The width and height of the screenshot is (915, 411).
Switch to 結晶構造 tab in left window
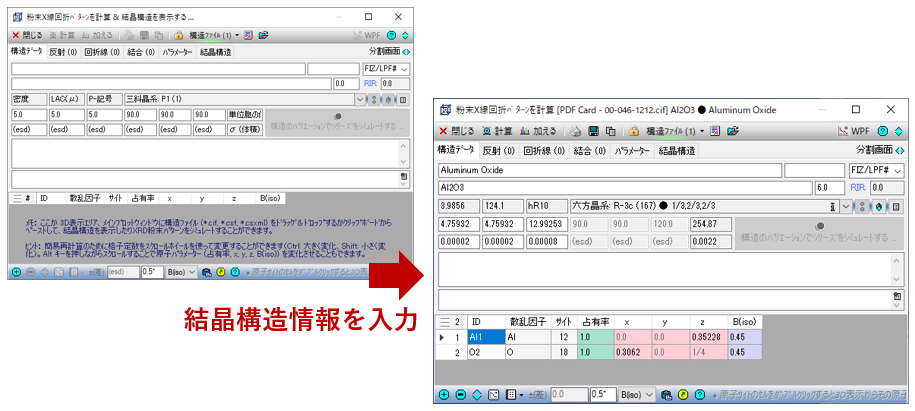click(215, 52)
